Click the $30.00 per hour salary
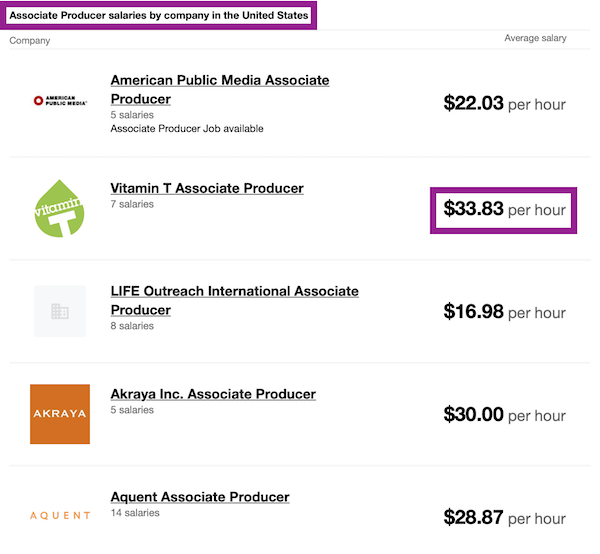The height and width of the screenshot is (554, 600). tap(504, 415)
